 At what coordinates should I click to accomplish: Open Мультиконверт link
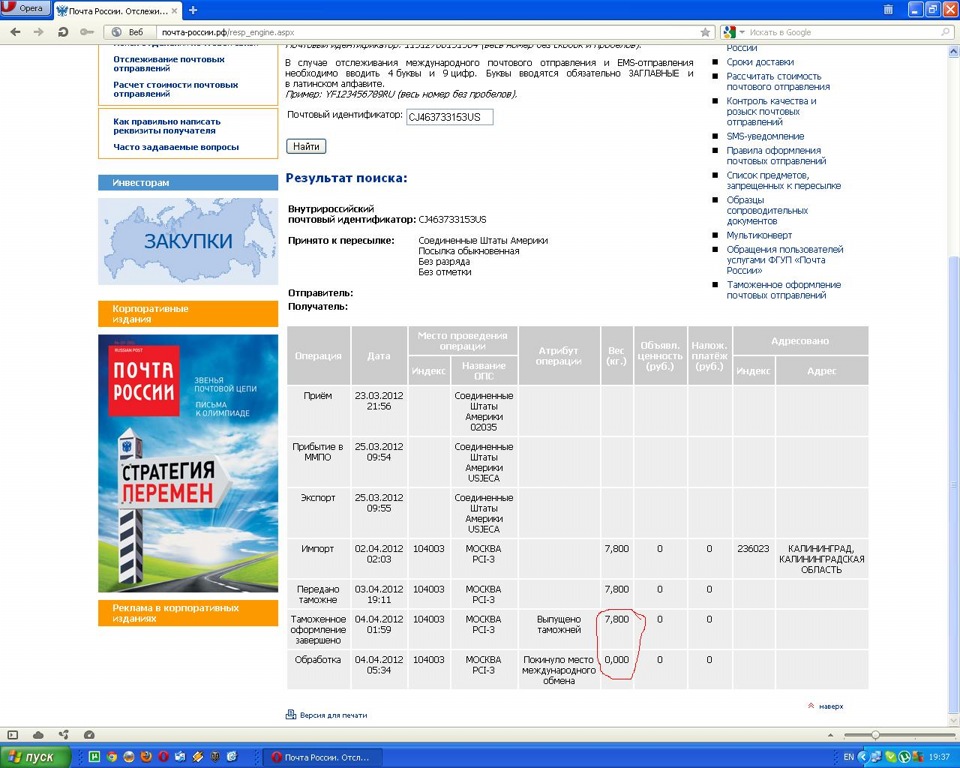click(759, 235)
